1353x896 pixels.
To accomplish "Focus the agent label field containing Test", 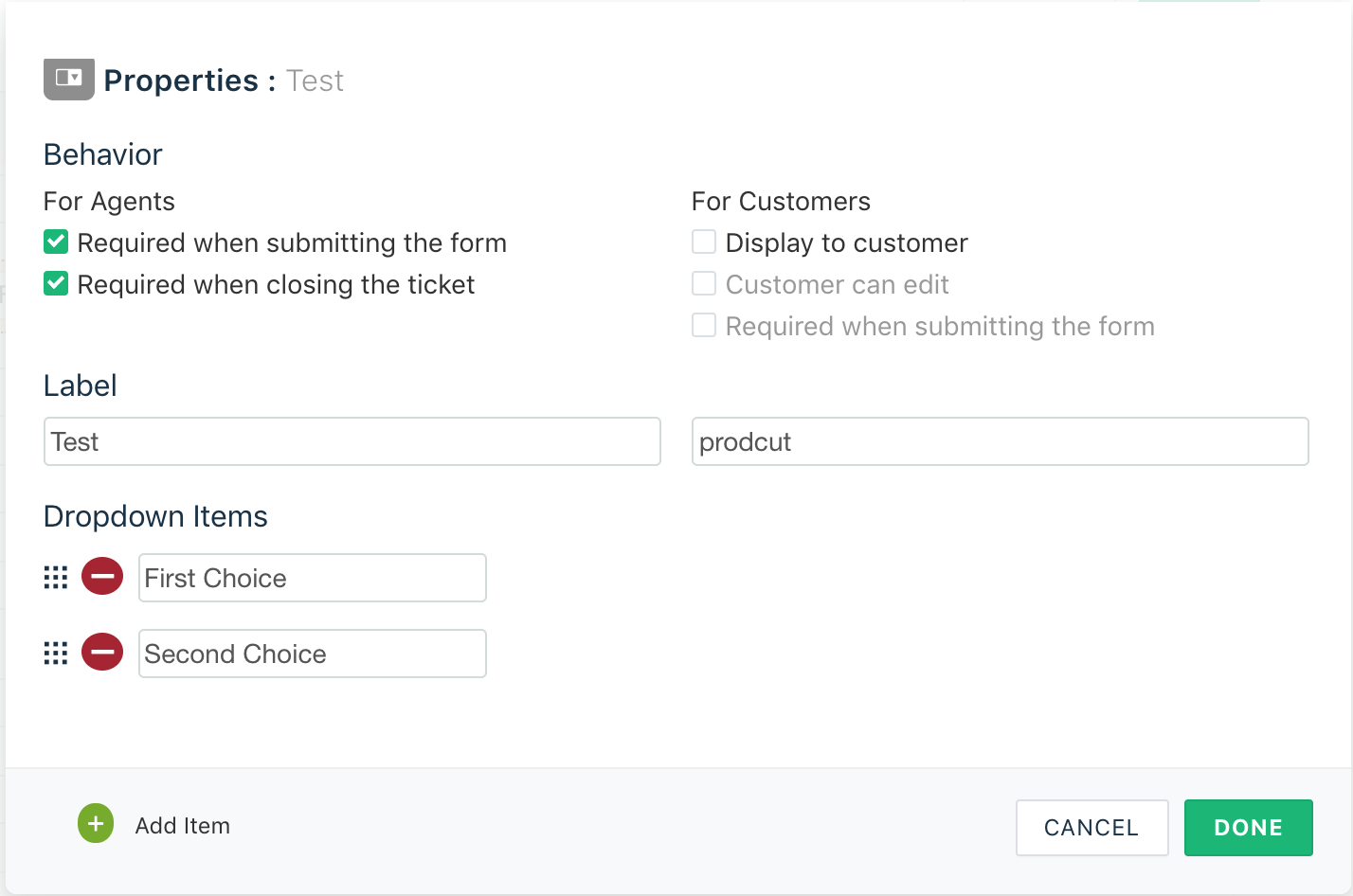I will (x=352, y=441).
